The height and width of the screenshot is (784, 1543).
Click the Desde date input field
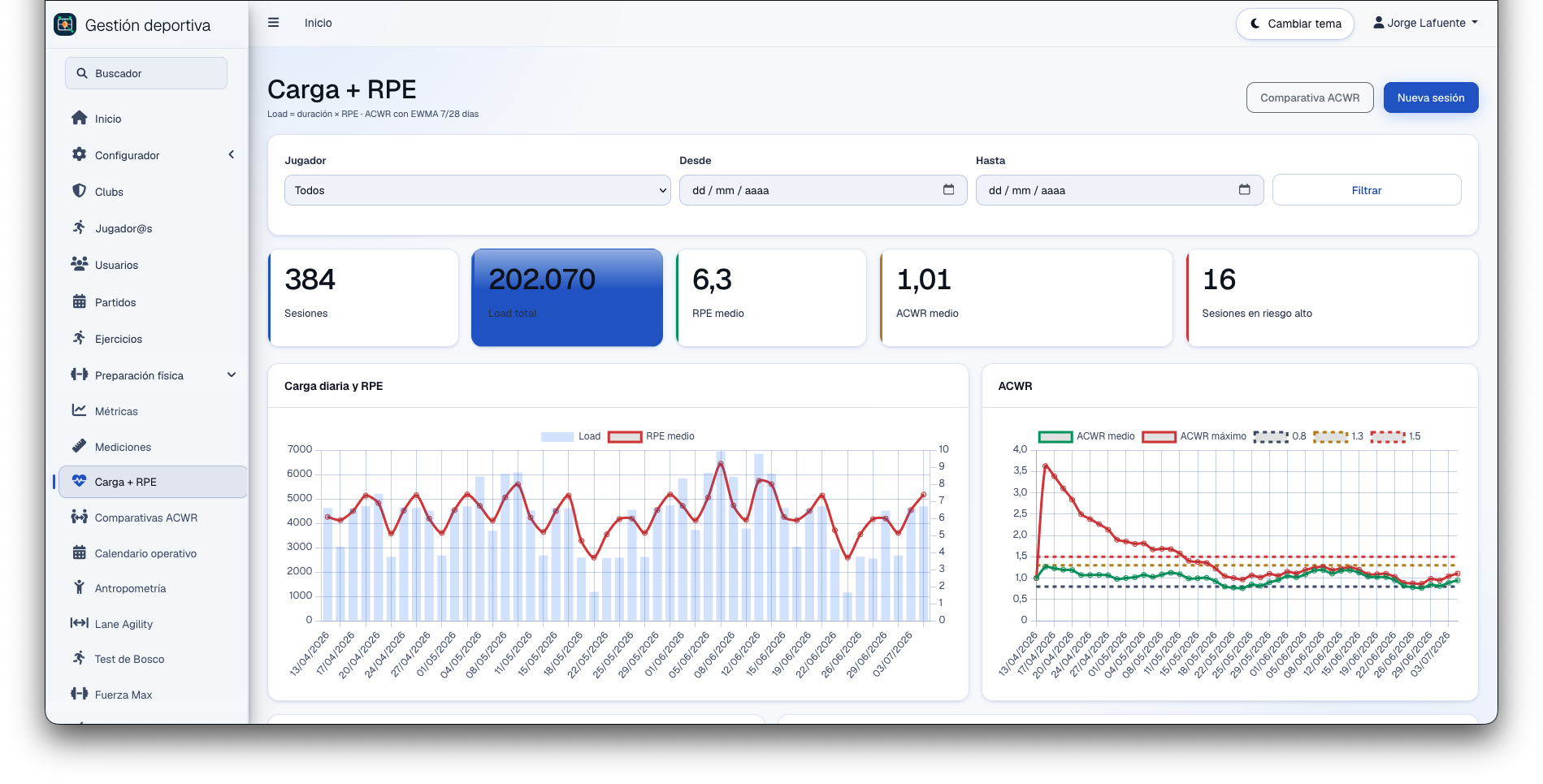click(x=823, y=190)
